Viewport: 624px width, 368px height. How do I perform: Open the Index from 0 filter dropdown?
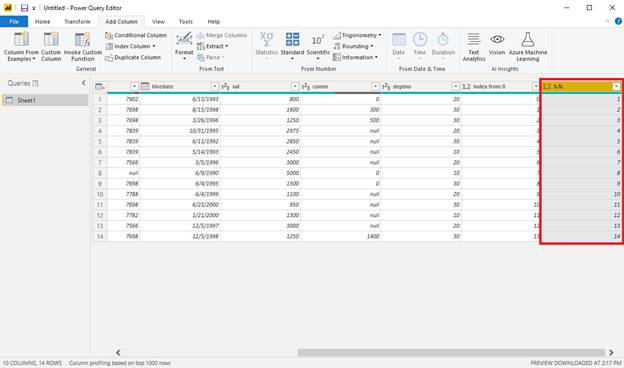pyautogui.click(x=536, y=86)
